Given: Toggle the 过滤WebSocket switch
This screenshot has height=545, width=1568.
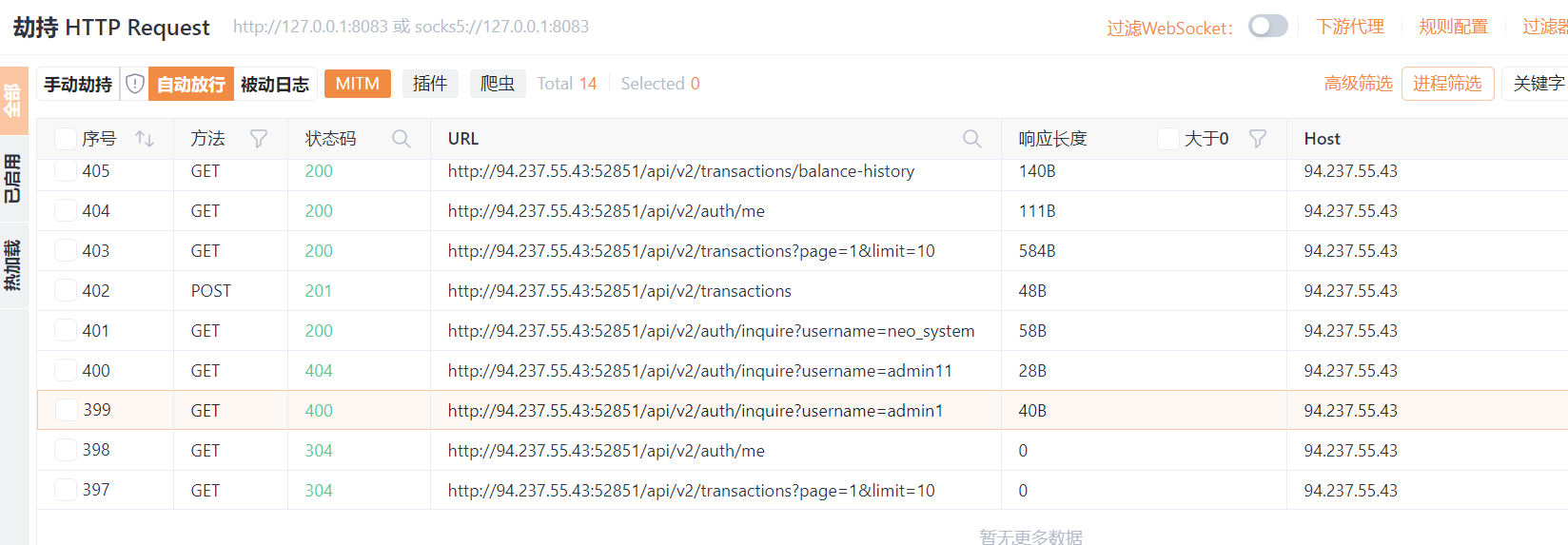Looking at the screenshot, I should click(x=1267, y=27).
